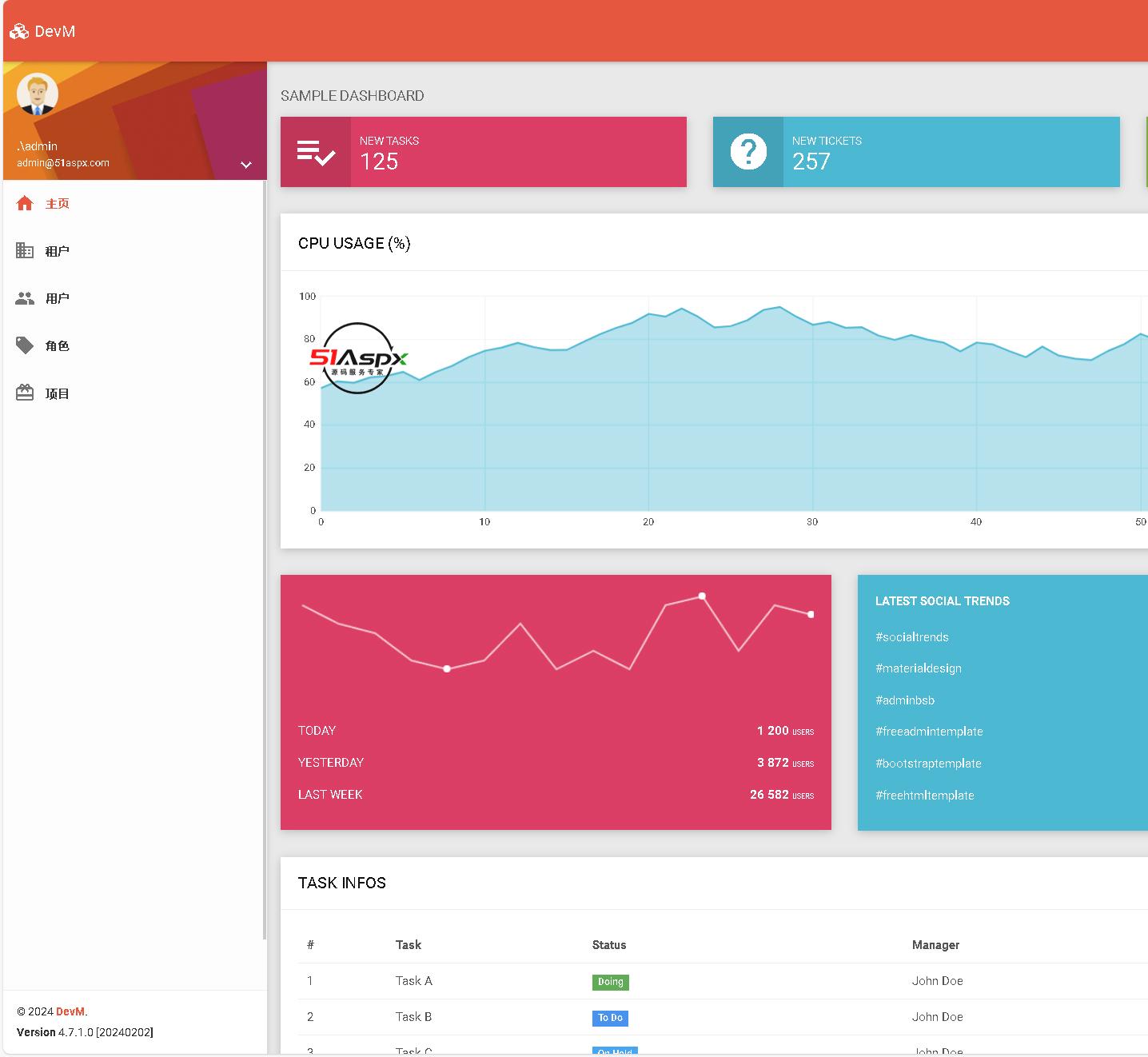This screenshot has width=1148, height=1057.
Task: Click the sidebar vertical scrollbar
Action: pyautogui.click(x=265, y=560)
